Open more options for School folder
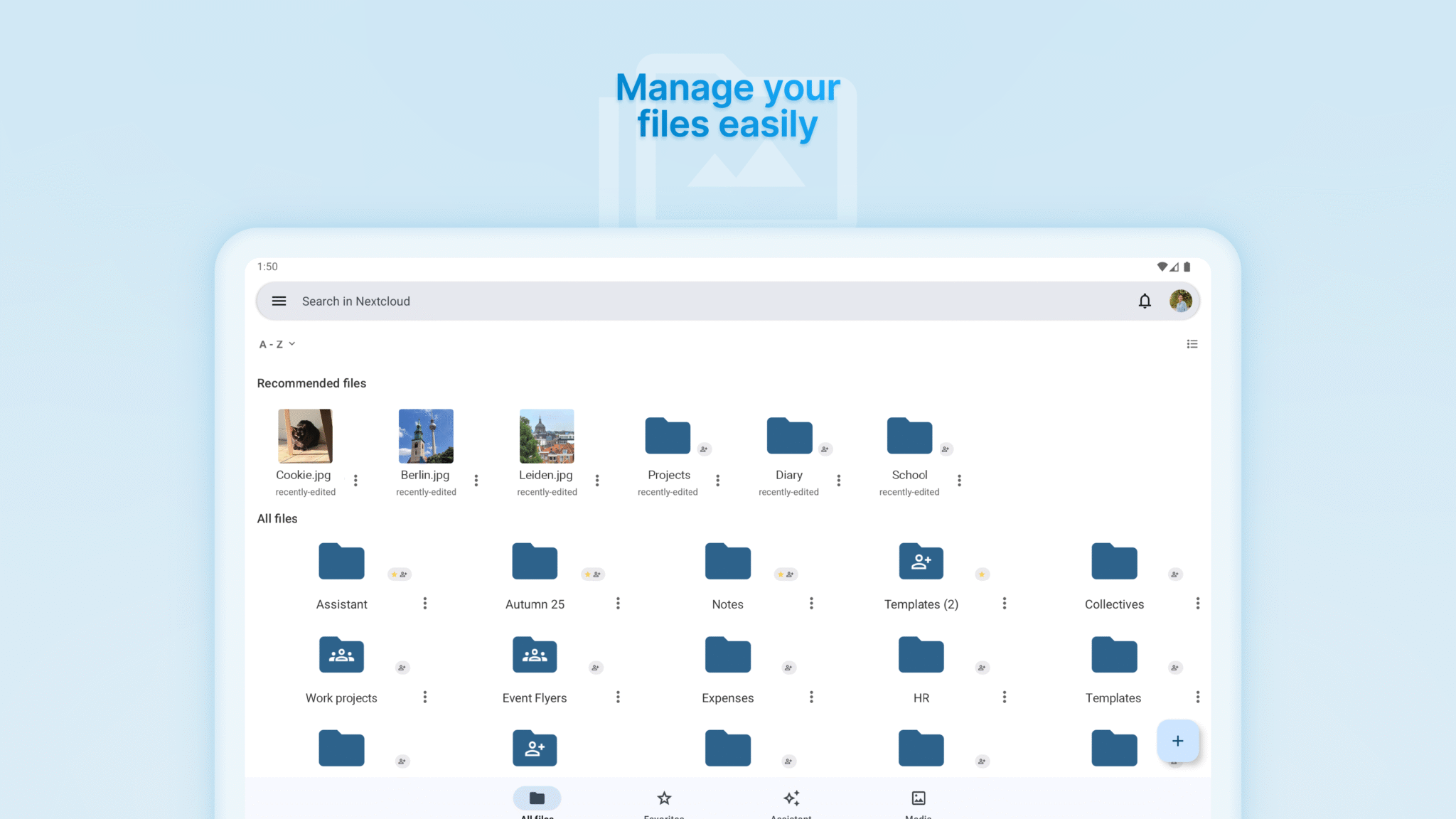The width and height of the screenshot is (1456, 819). (x=960, y=481)
